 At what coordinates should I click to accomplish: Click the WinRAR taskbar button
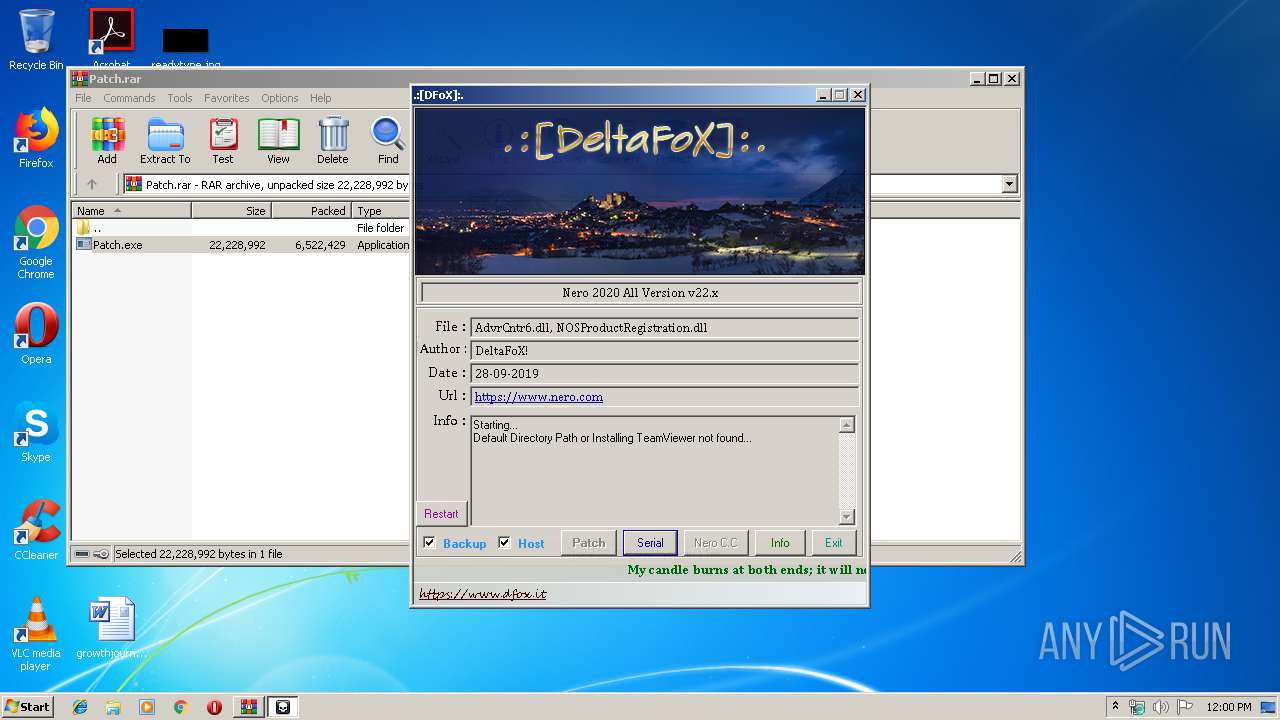coord(248,707)
